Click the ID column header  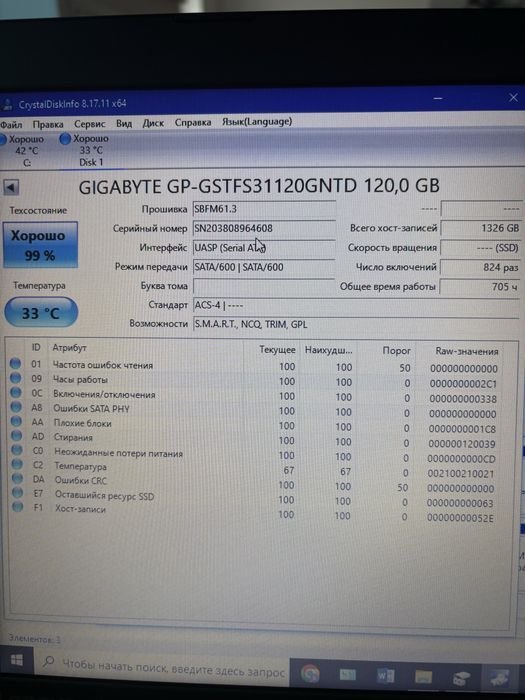tap(36, 347)
